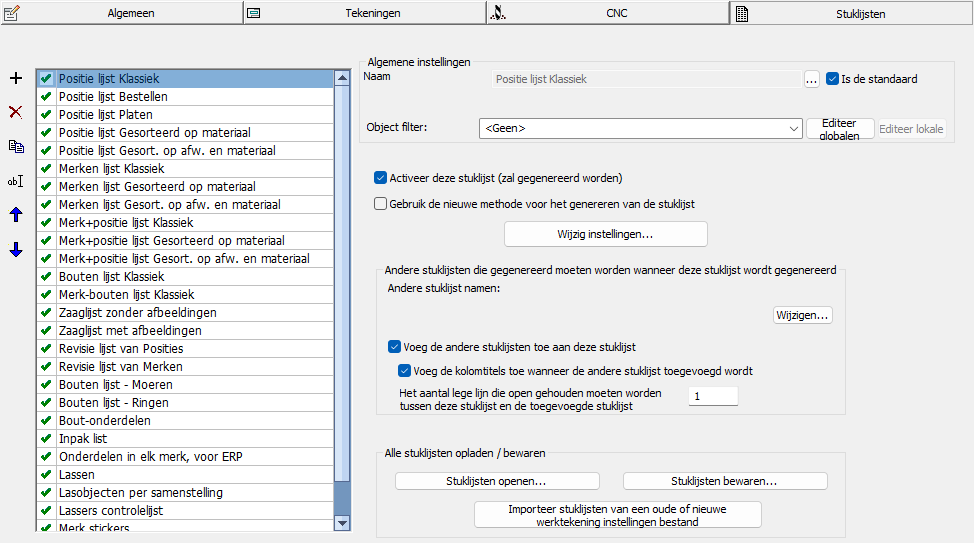Viewport: 974px width, 543px height.
Task: Click the red X delete icon
Action: 15,112
